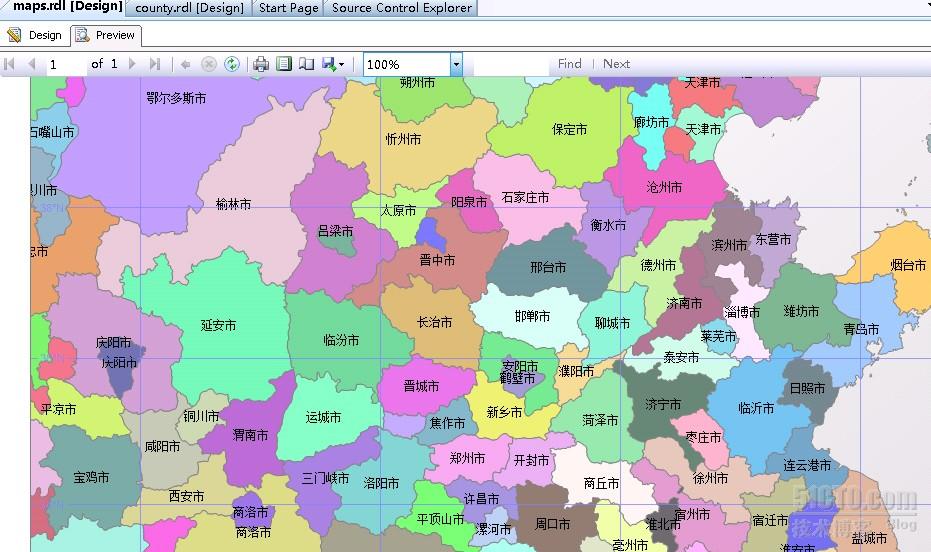Expand the 100% zoom dropdown arrow
Screen dimensions: 931x552
pyautogui.click(x=456, y=64)
